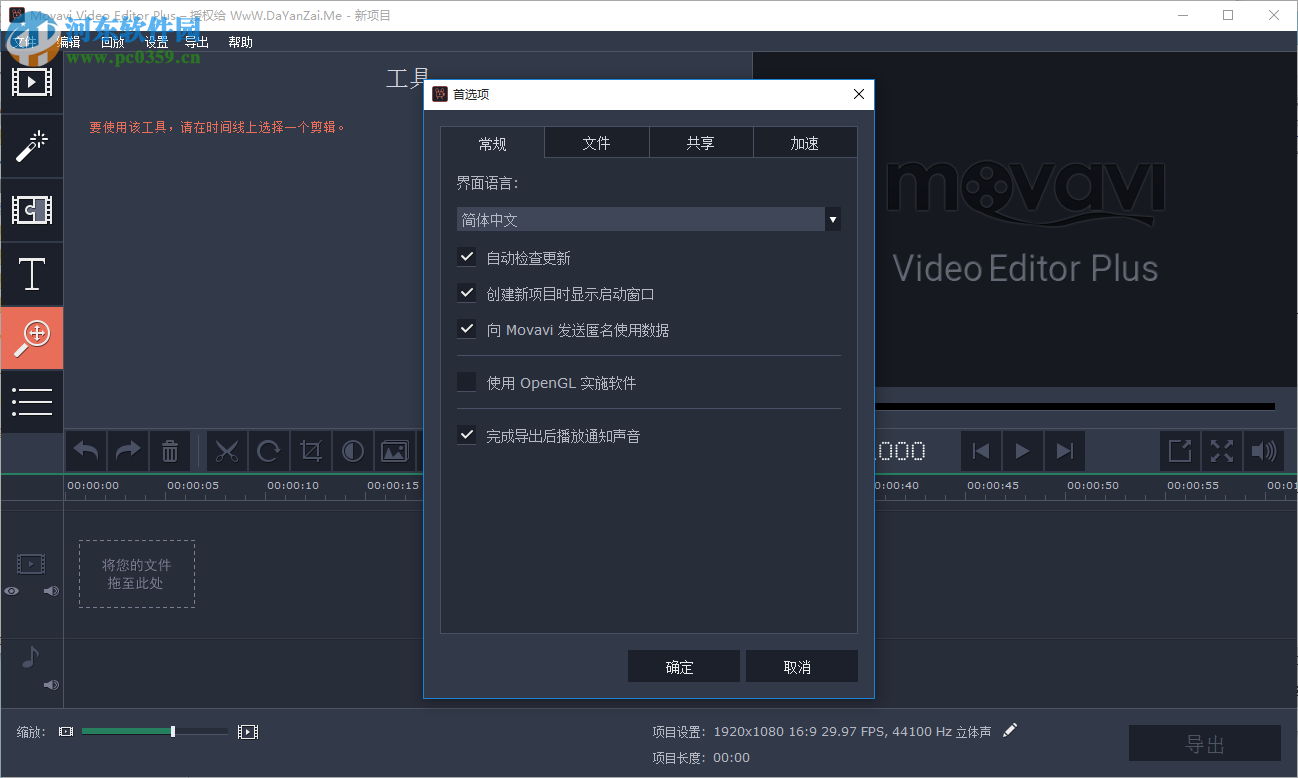Image resolution: width=1298 pixels, height=778 pixels.
Task: Click the 将您的文件拖至此处 placeholder area
Action: pos(136,574)
